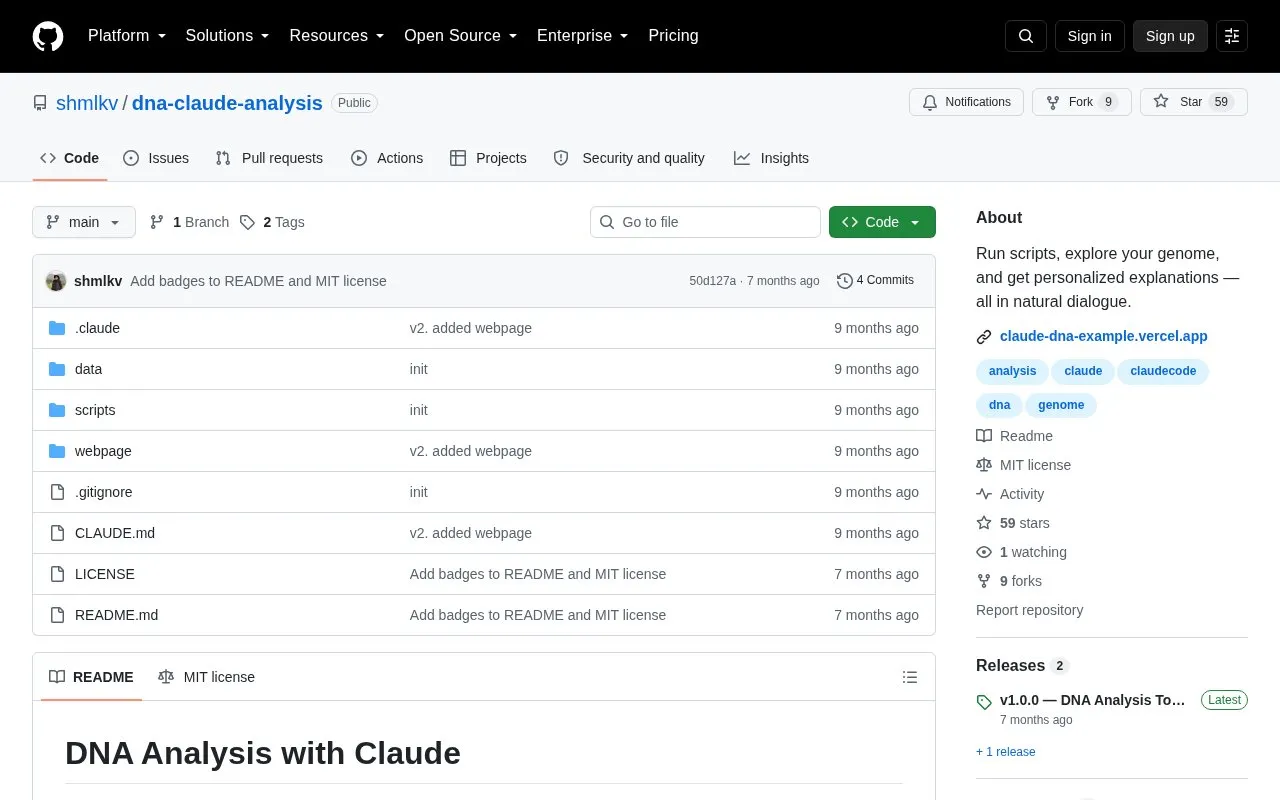The height and width of the screenshot is (800, 1280).
Task: Star the repository
Action: 1194,102
